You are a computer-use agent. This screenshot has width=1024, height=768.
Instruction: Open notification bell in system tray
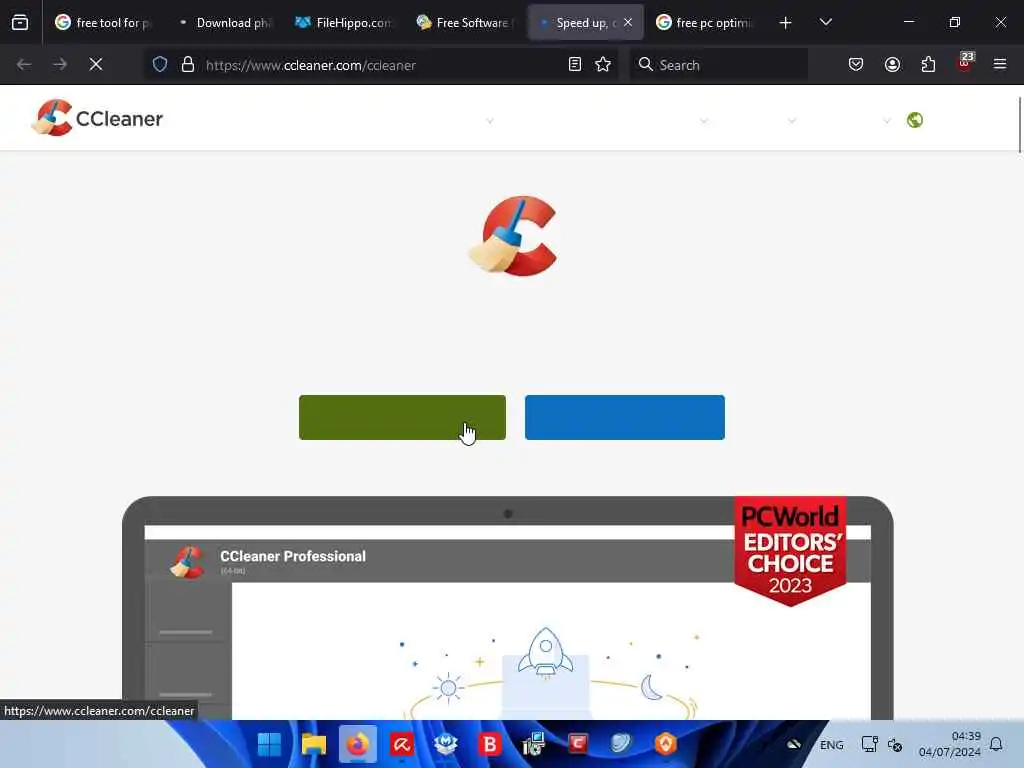[996, 744]
